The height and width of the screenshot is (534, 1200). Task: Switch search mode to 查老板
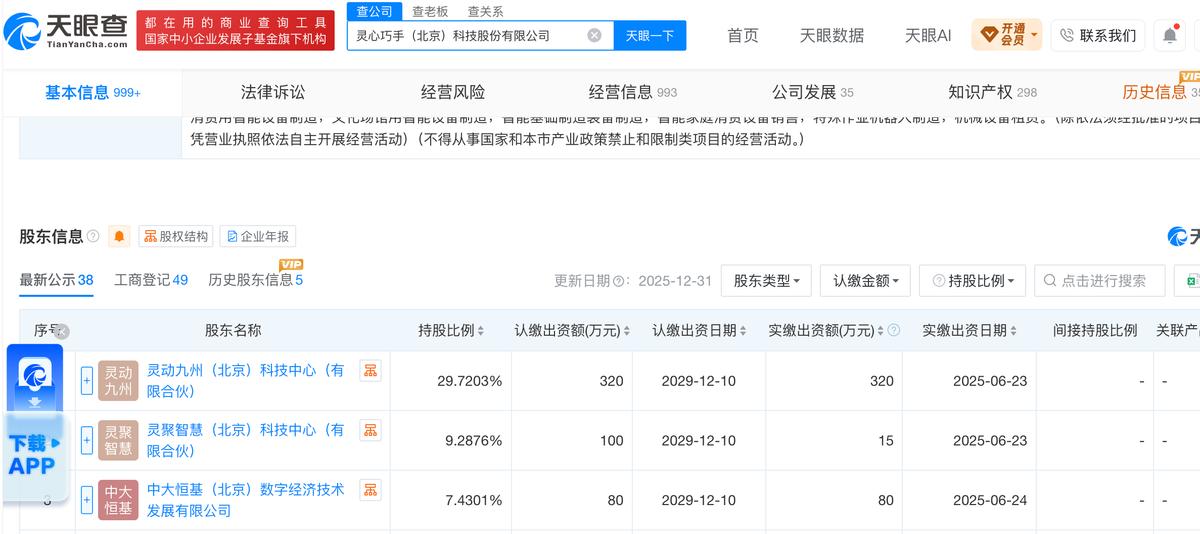coord(430,11)
